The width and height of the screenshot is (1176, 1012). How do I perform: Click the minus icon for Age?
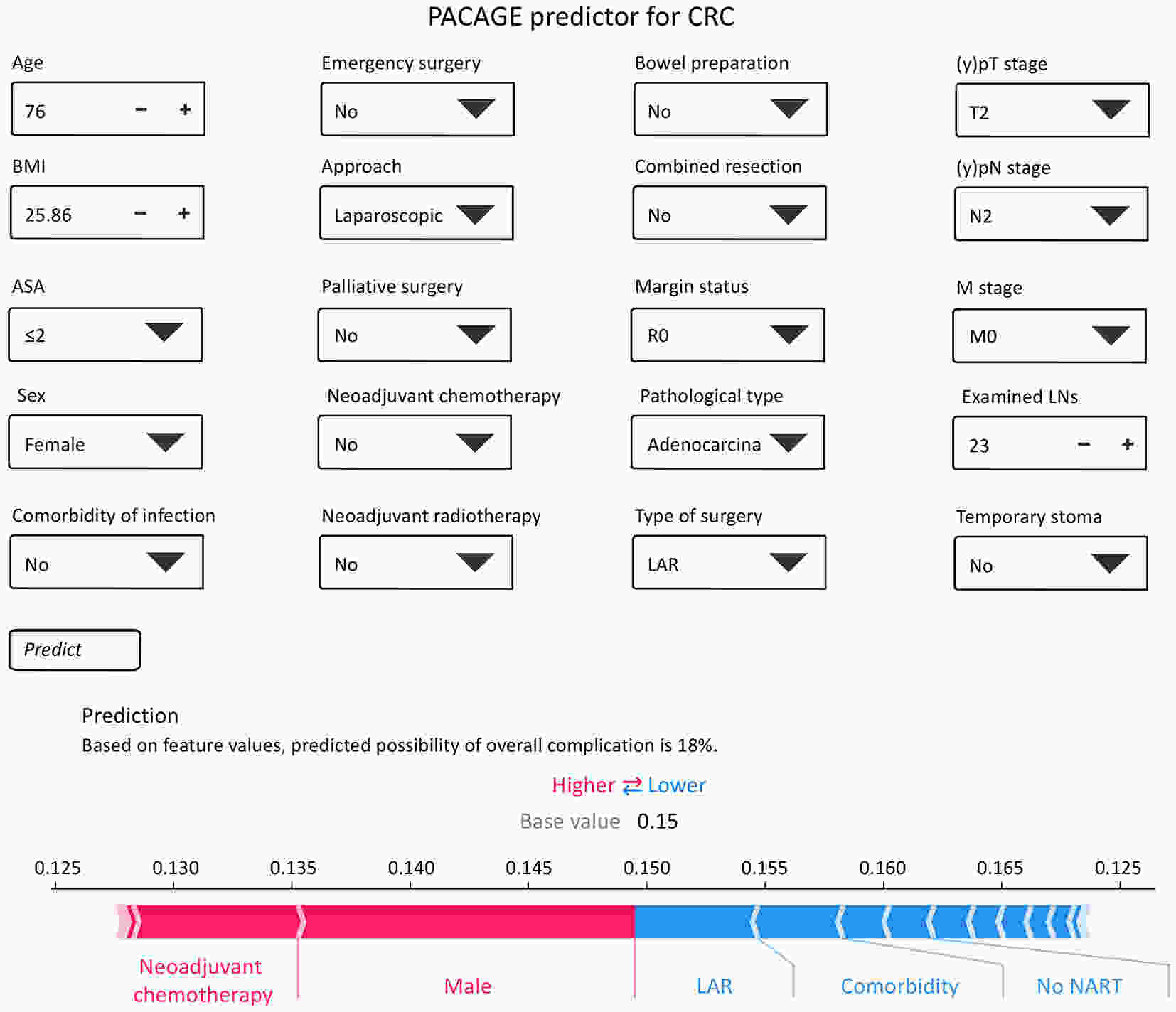[x=141, y=109]
